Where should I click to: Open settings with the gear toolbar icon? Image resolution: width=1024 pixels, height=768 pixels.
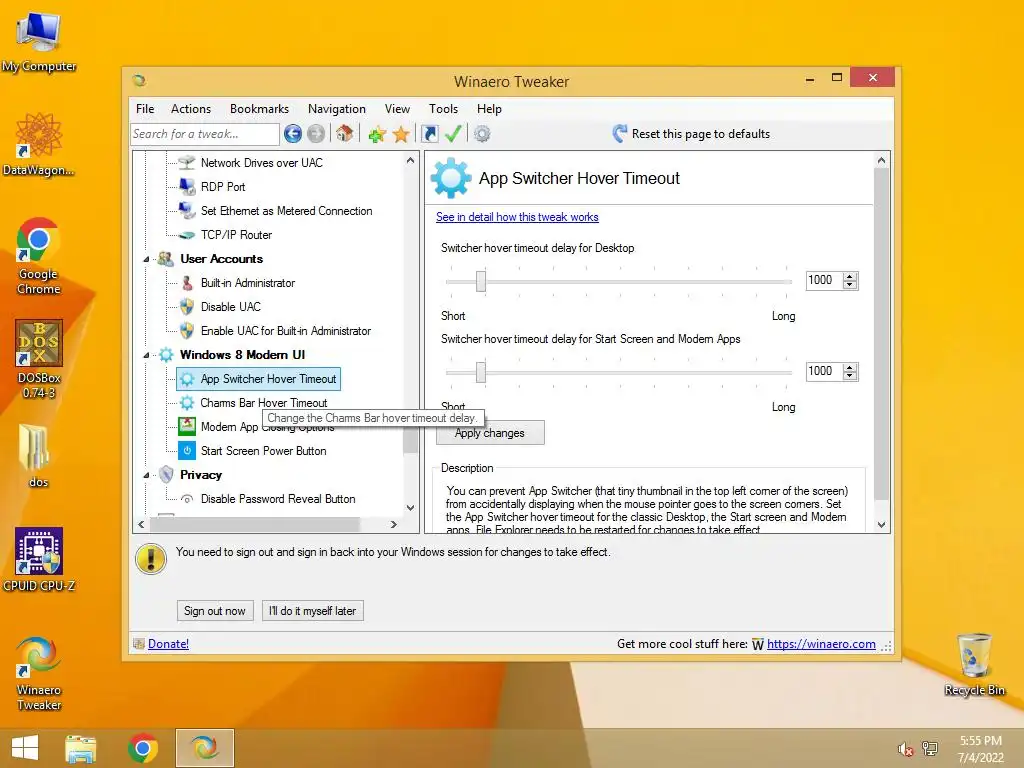click(482, 134)
